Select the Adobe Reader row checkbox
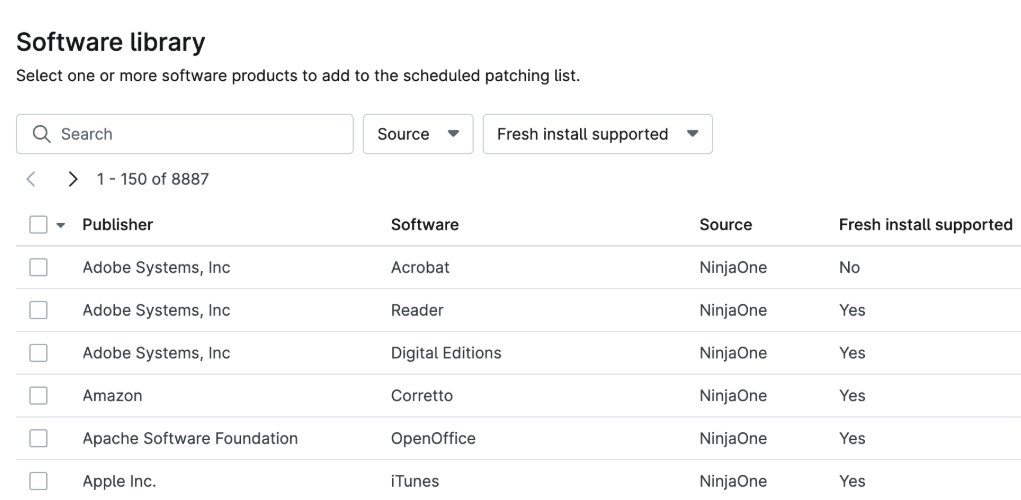This screenshot has width=1021, height=500. click(x=38, y=310)
